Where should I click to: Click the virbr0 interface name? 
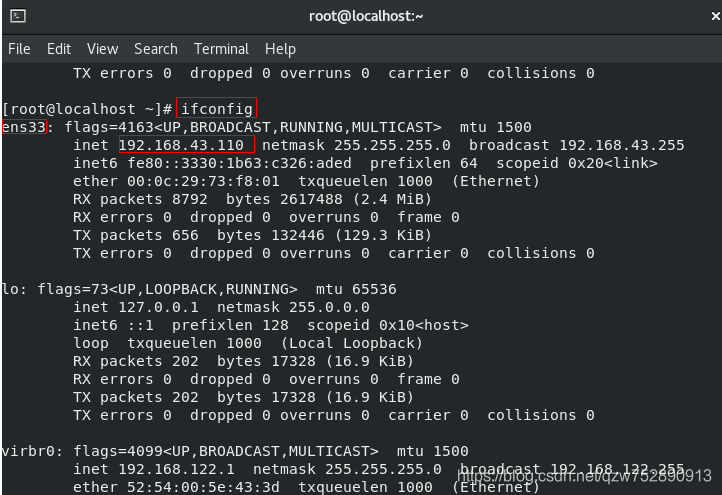click(28, 451)
